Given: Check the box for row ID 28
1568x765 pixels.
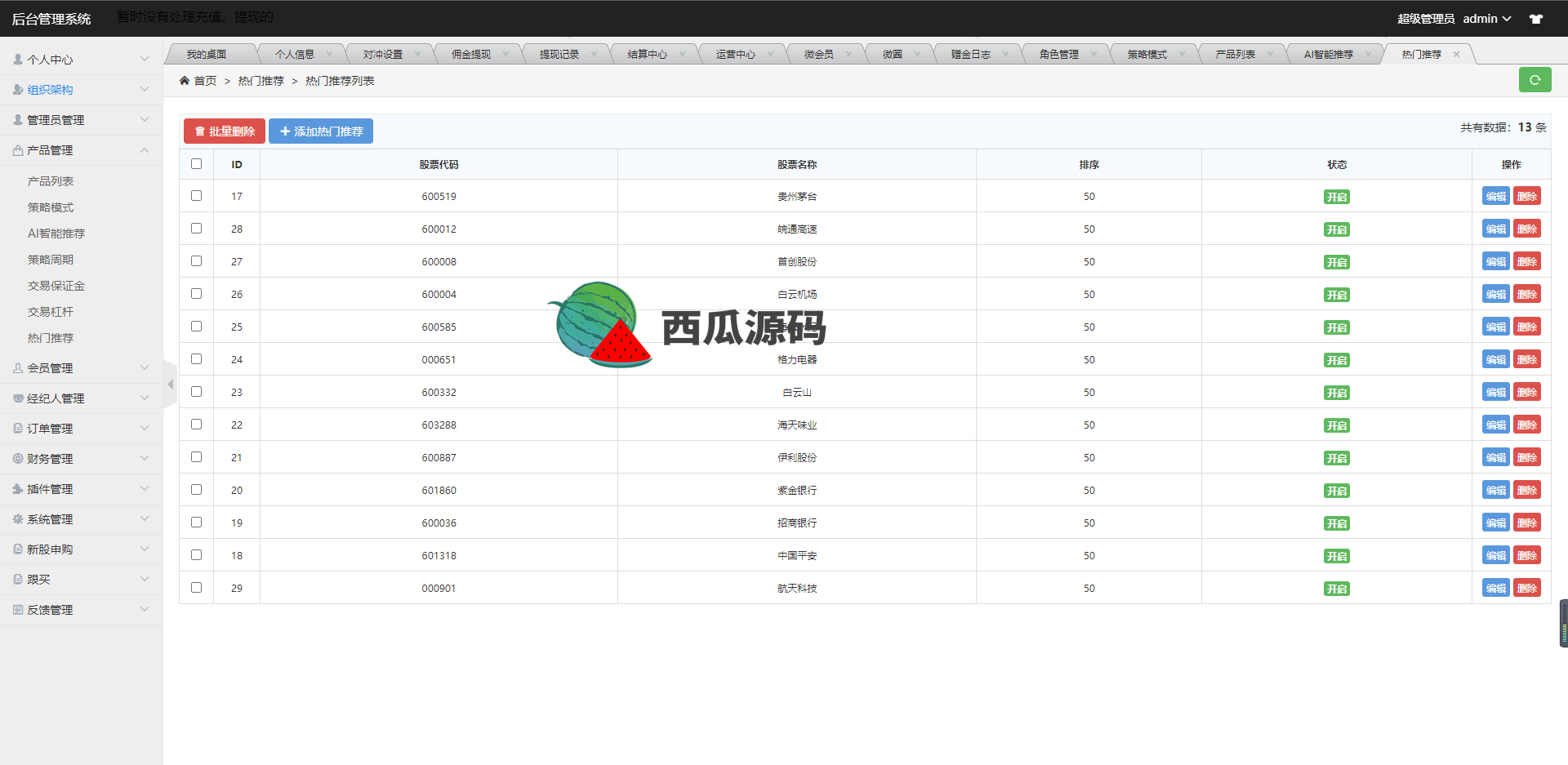Looking at the screenshot, I should point(196,228).
